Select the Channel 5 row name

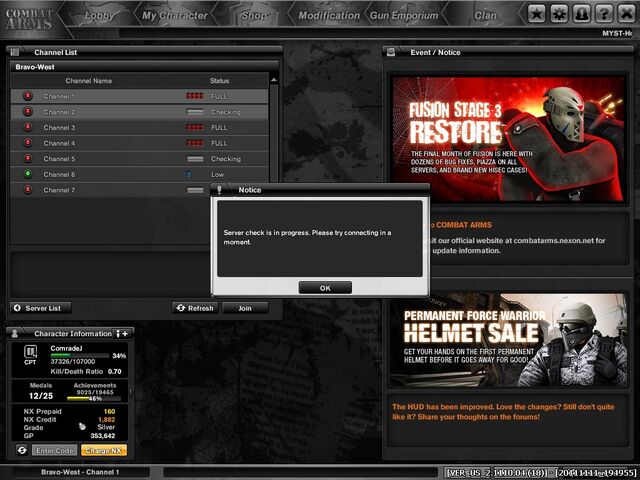pos(59,159)
